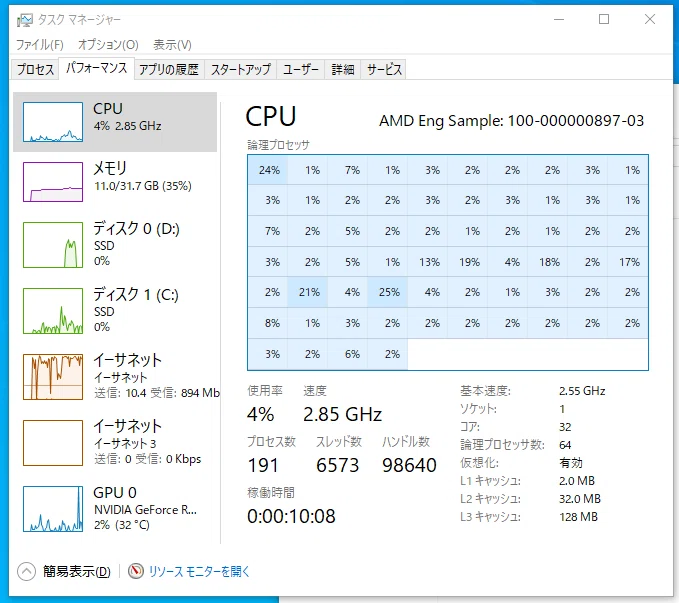Open the Resource Monitor icon at the bottom
679x603 pixels.
(x=136, y=571)
